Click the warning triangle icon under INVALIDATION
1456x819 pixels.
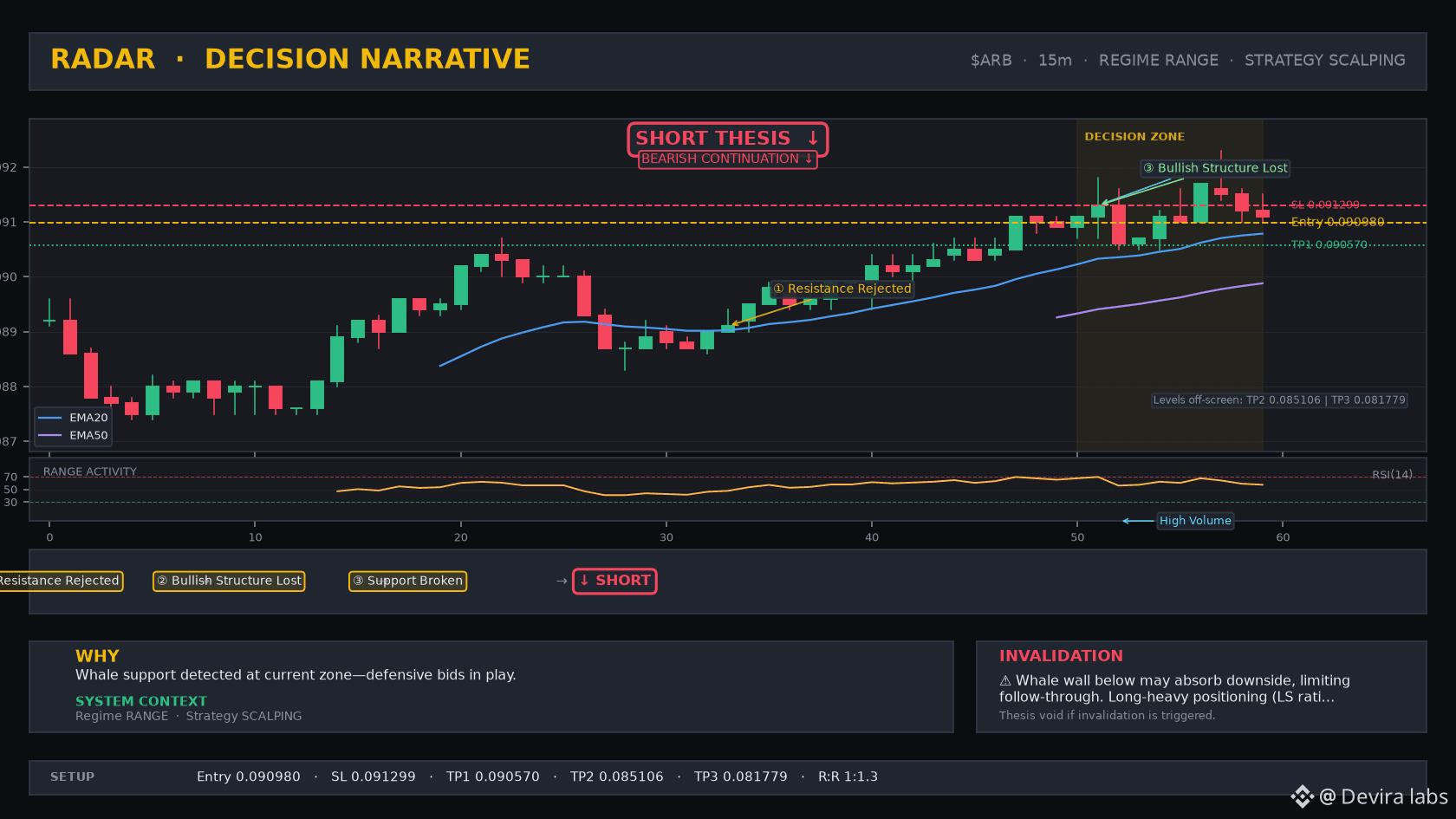pos(1005,681)
